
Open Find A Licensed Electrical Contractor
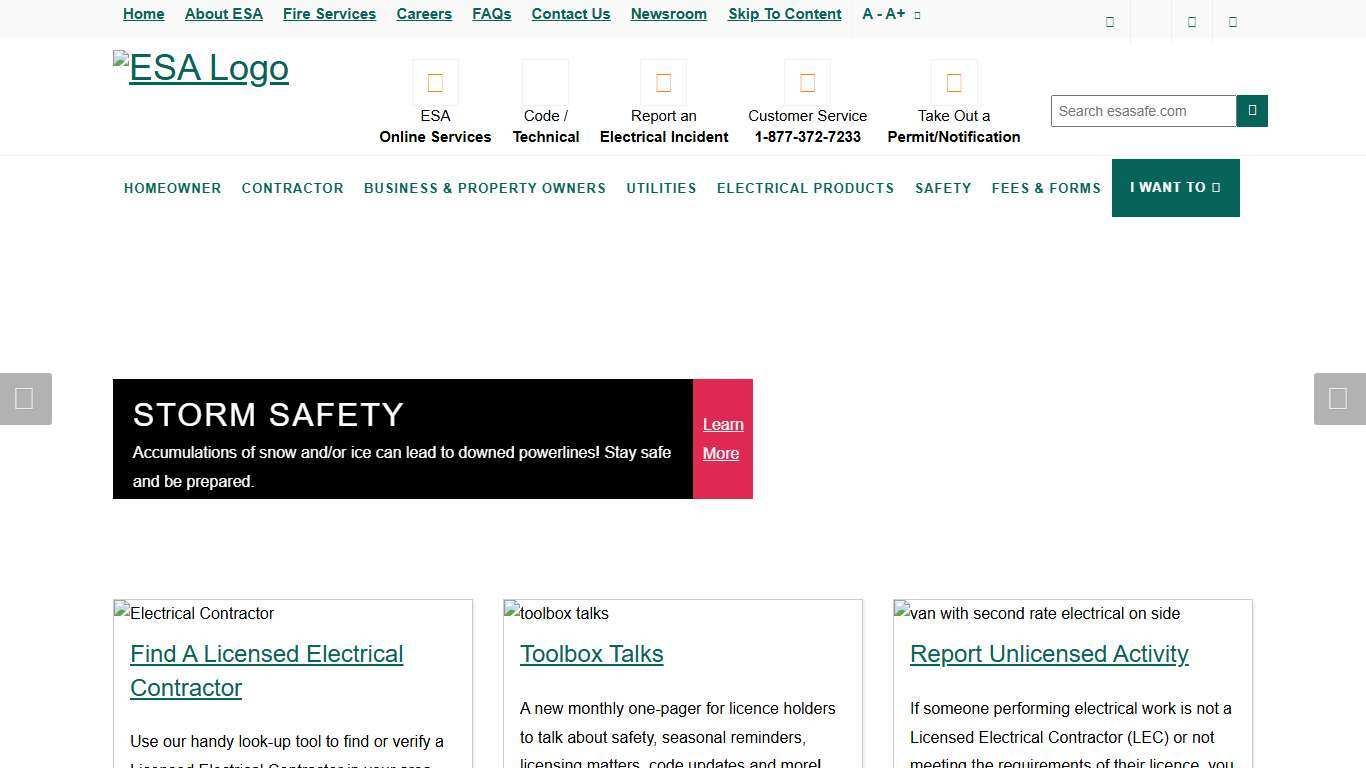click(x=266, y=670)
